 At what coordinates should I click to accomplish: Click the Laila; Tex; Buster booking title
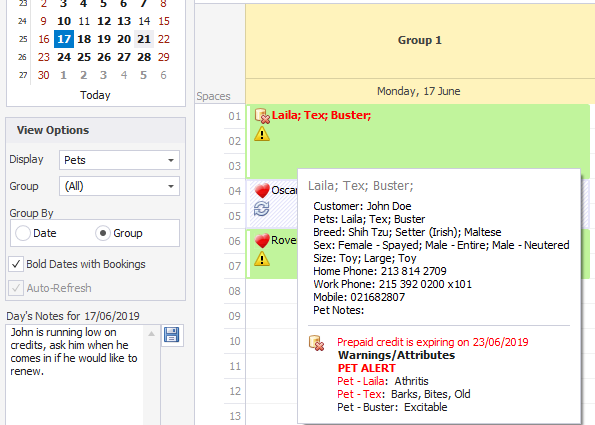pyautogui.click(x=321, y=115)
